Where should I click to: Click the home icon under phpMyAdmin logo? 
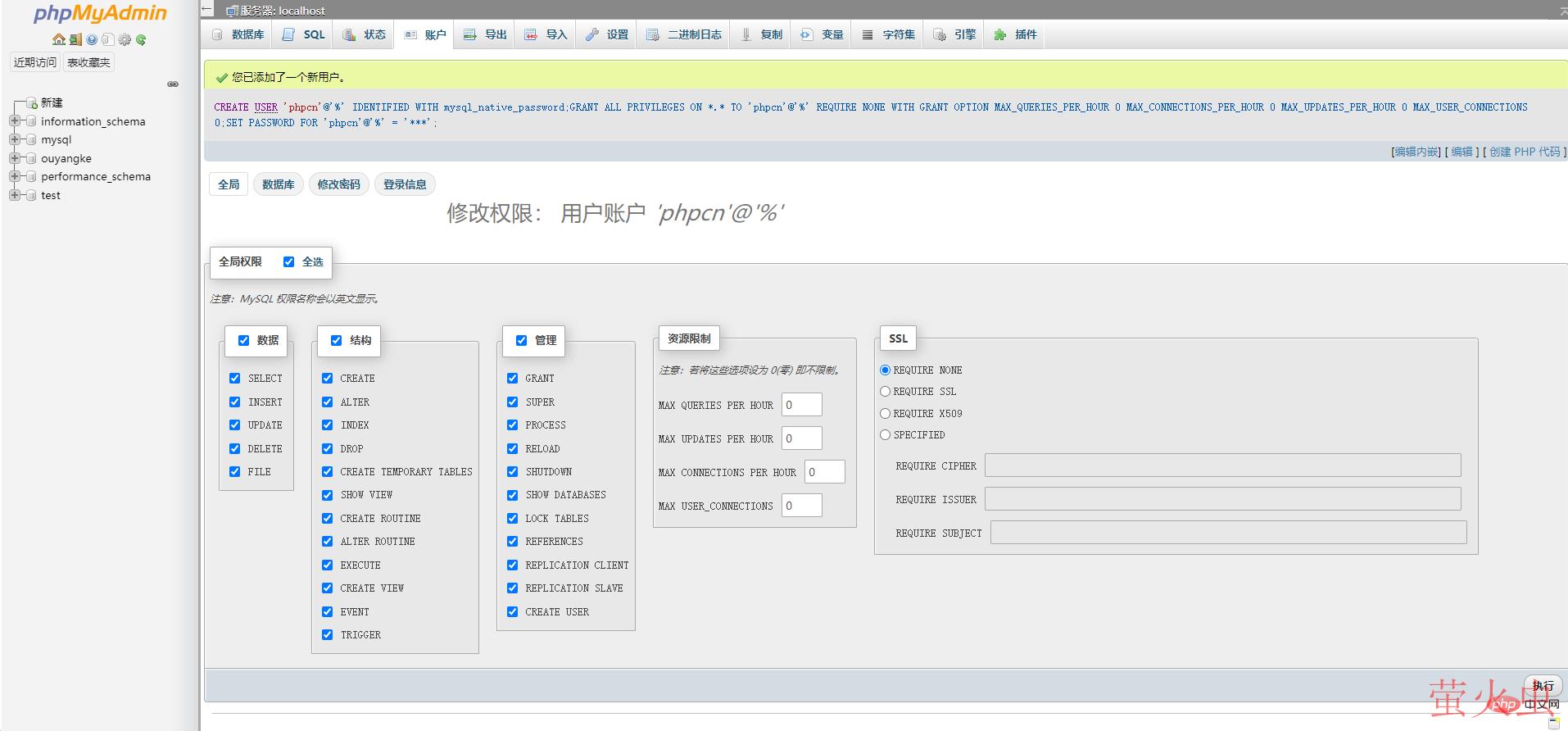pyautogui.click(x=58, y=39)
